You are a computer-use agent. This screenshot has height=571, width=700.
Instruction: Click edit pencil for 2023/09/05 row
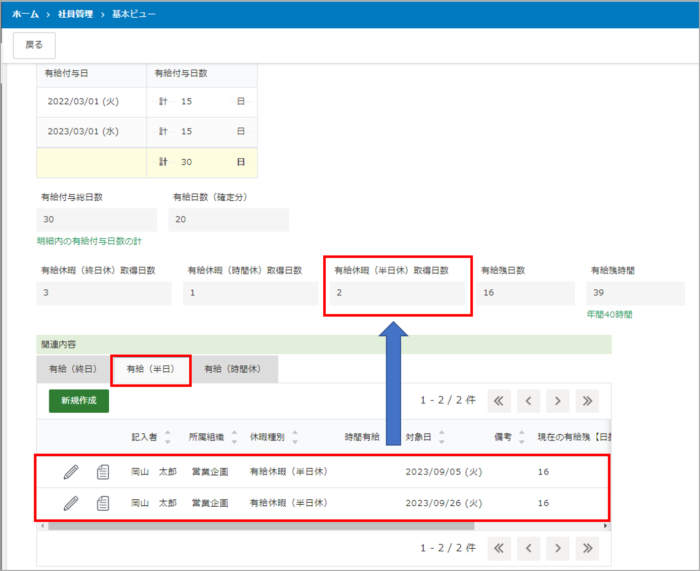(x=71, y=472)
